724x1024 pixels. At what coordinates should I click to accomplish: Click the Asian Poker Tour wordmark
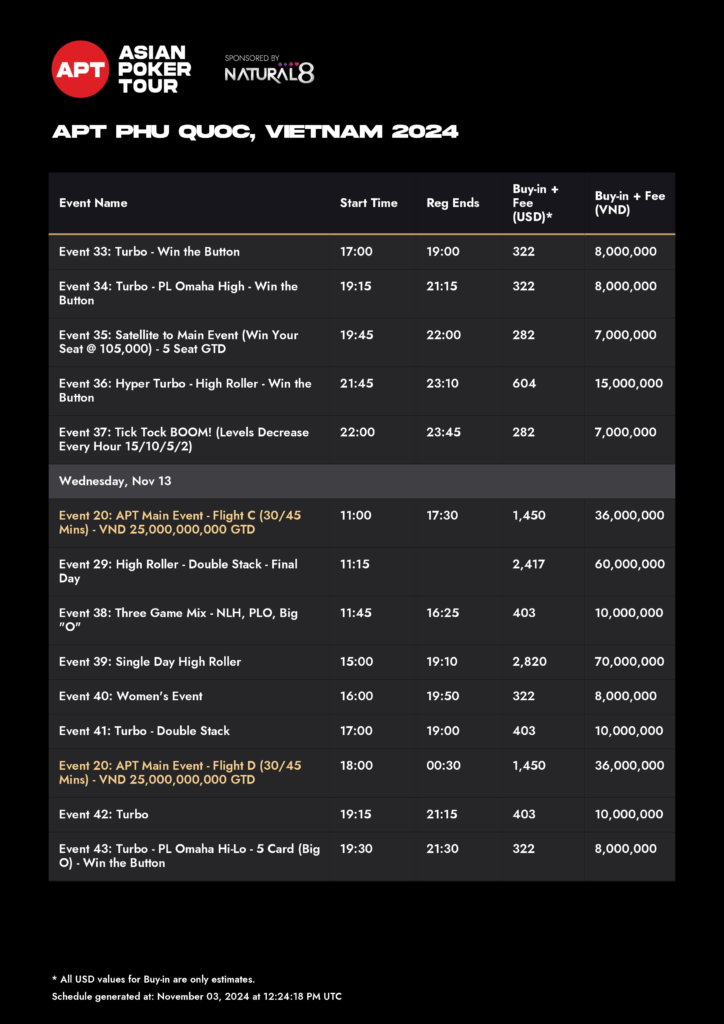(154, 69)
